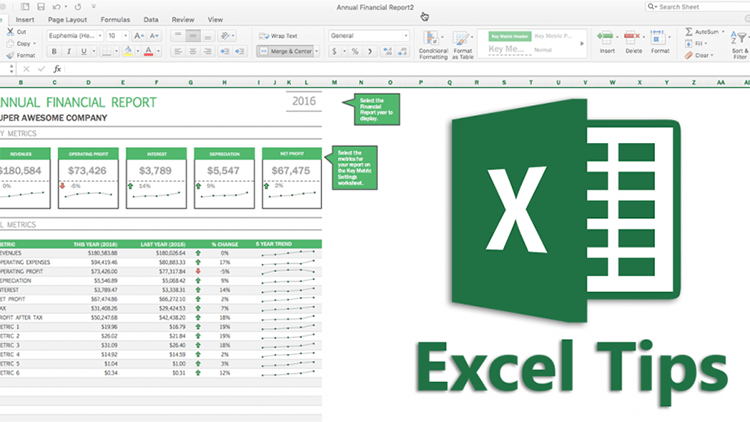The height and width of the screenshot is (422, 750).
Task: Toggle Top Align vertical alignment
Action: [178, 36]
